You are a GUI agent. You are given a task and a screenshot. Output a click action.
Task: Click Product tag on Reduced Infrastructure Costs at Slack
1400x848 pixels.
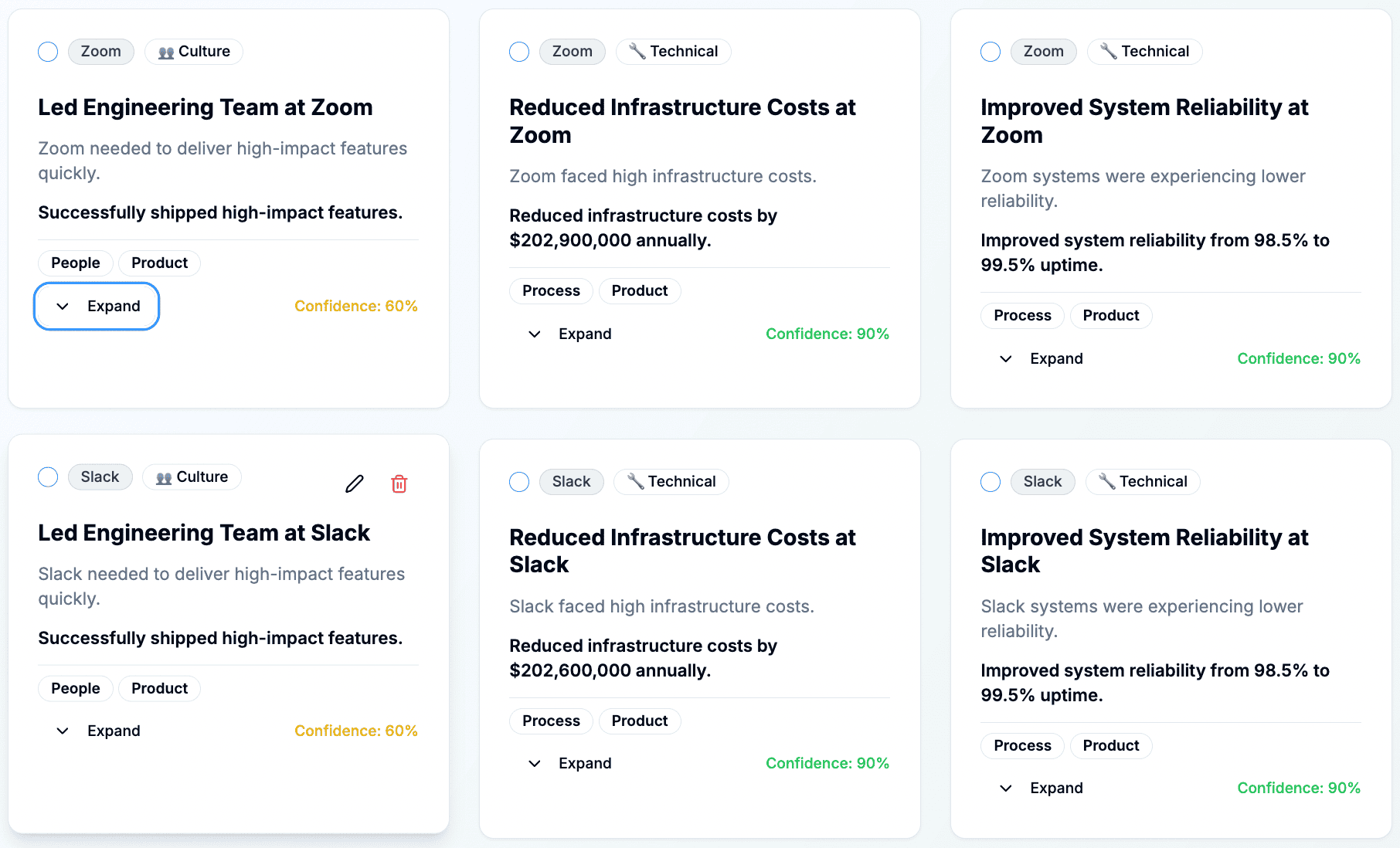click(640, 721)
